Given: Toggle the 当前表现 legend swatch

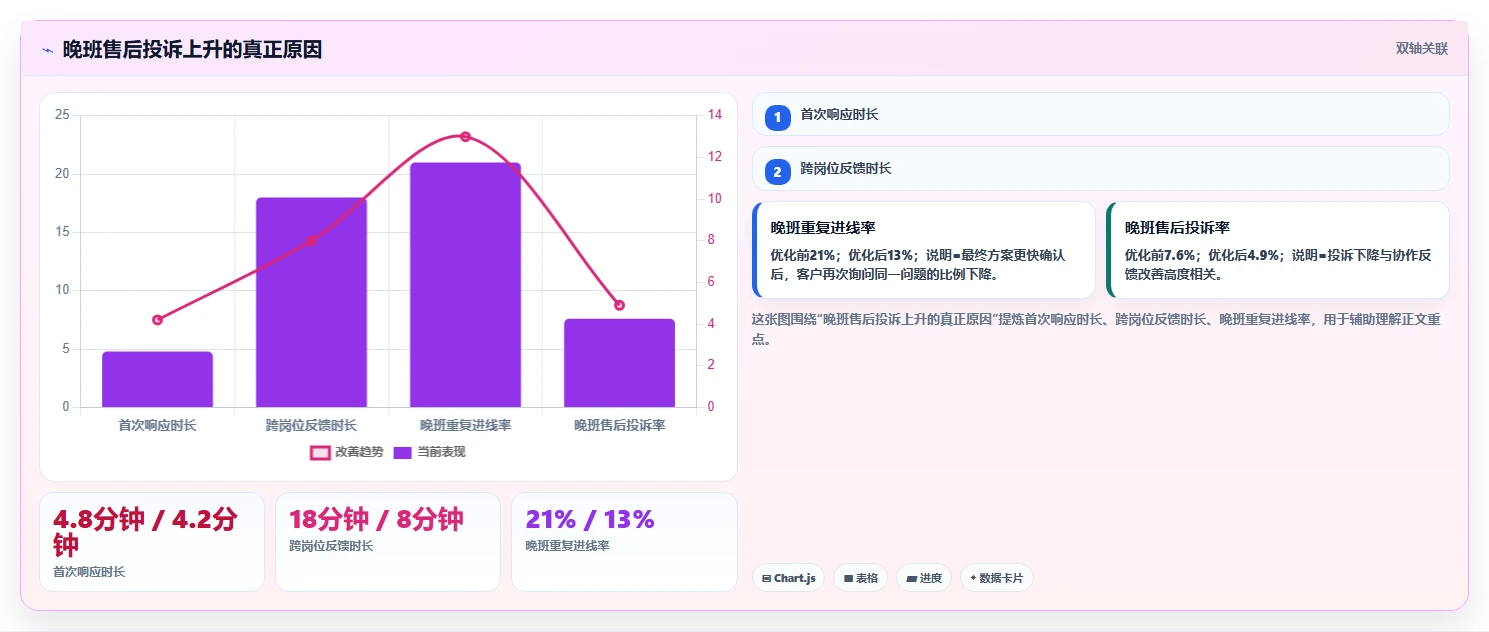Looking at the screenshot, I should coord(402,452).
